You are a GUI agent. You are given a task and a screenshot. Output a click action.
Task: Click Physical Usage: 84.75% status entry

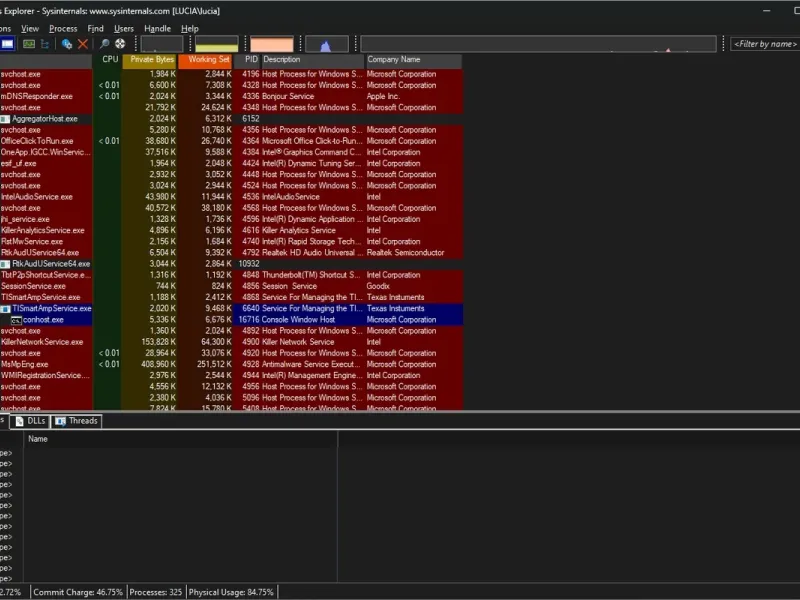[231, 593]
